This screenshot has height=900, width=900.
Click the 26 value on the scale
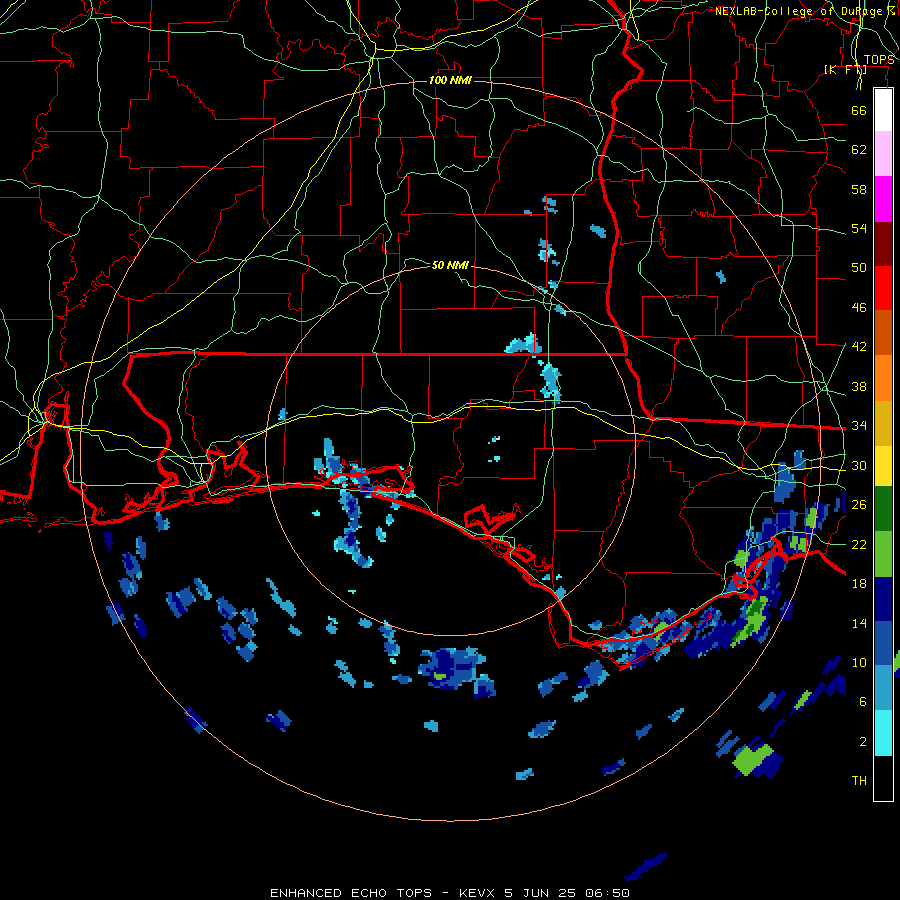pyautogui.click(x=859, y=505)
